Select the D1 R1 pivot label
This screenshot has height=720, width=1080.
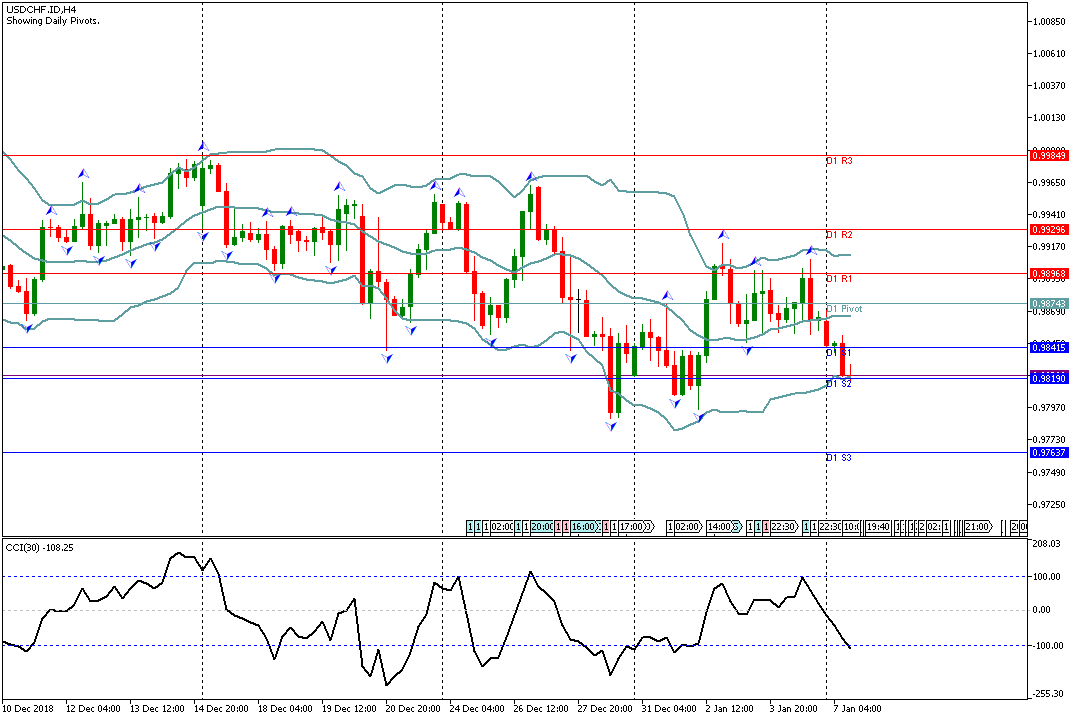tap(839, 279)
